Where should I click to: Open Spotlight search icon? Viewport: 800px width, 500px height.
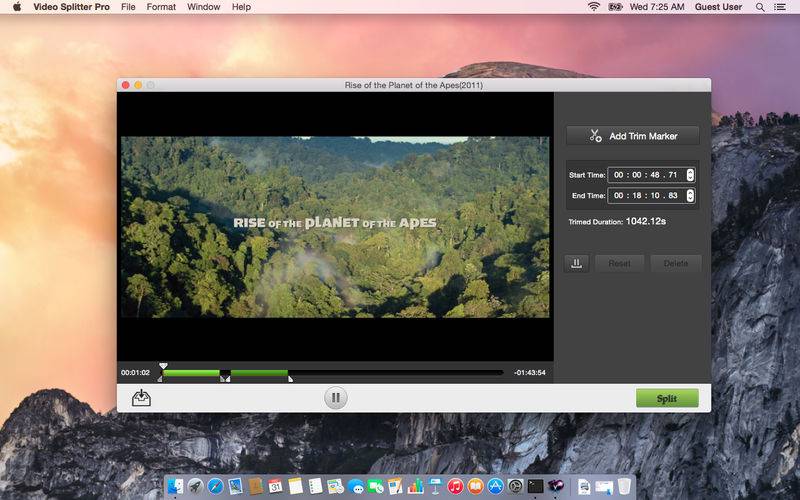point(760,7)
